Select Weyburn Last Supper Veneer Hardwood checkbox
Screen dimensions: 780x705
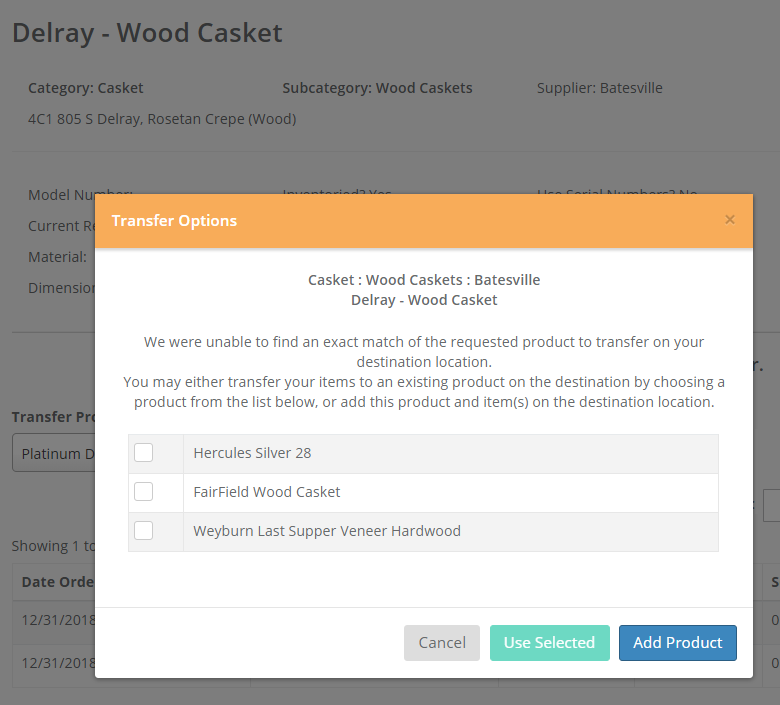pyautogui.click(x=144, y=531)
